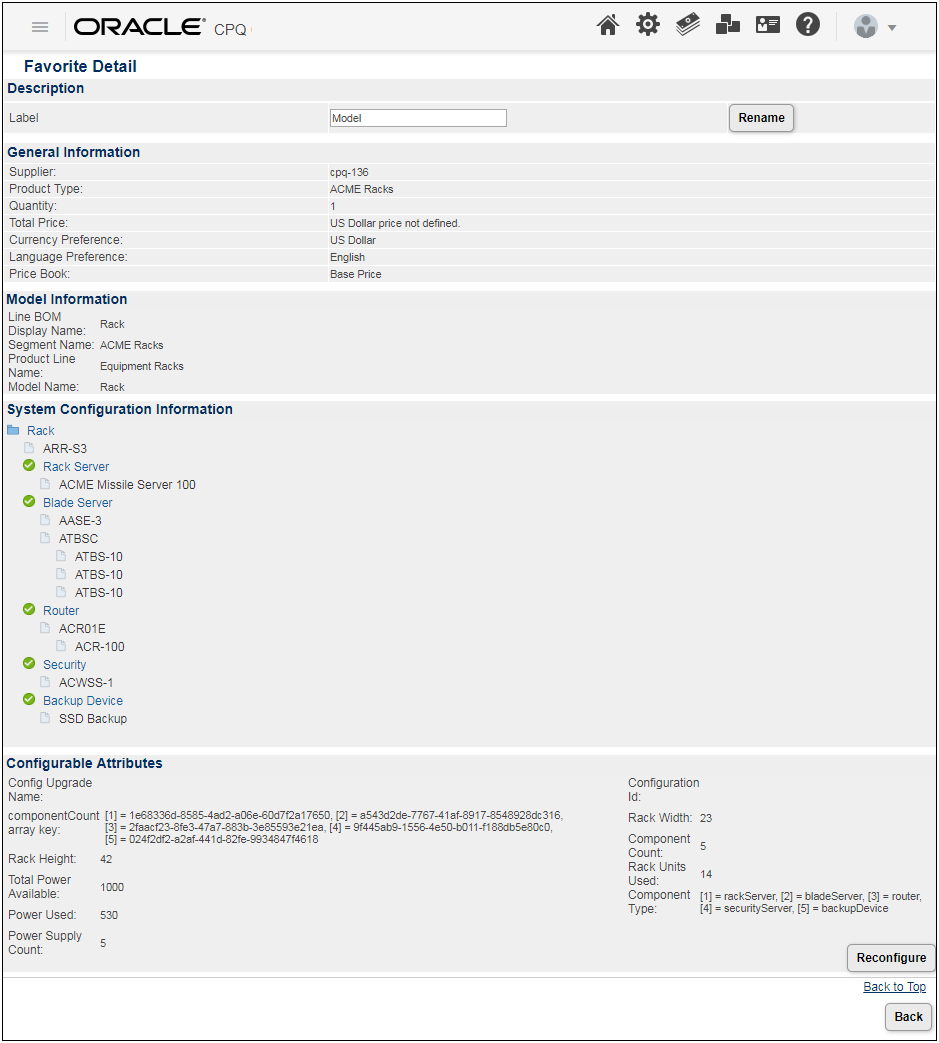939x1043 pixels.
Task: Click the green check icon beside Backup Device
Action: 28,699
